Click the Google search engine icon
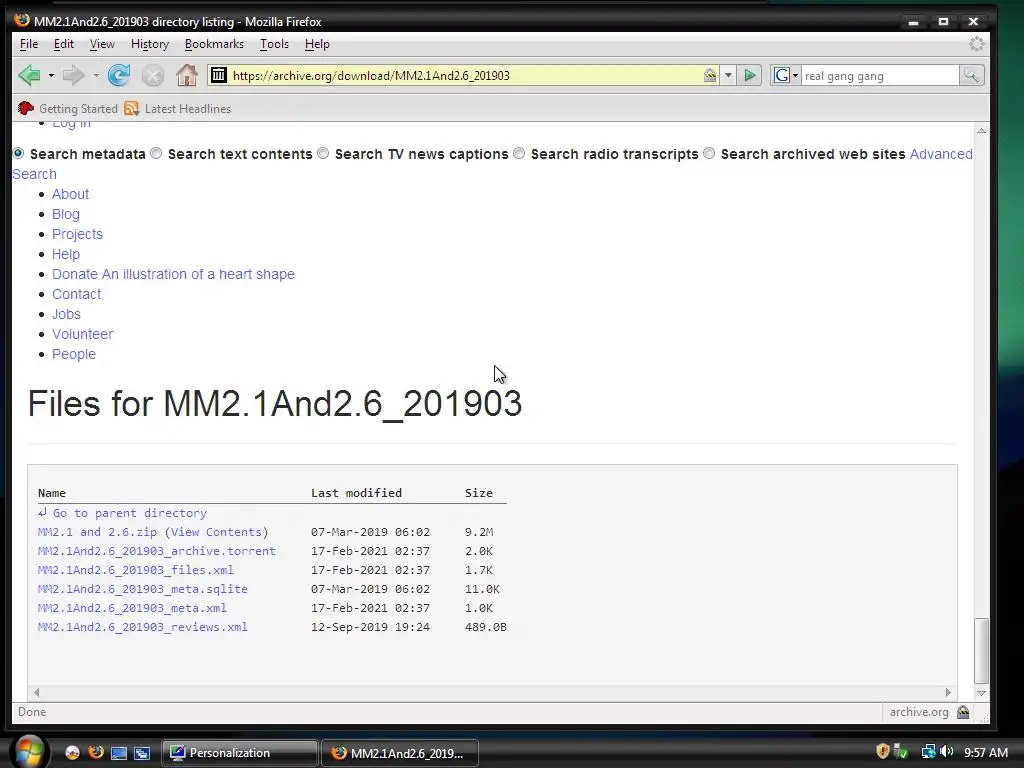Viewport: 1024px width, 768px height. 781,75
